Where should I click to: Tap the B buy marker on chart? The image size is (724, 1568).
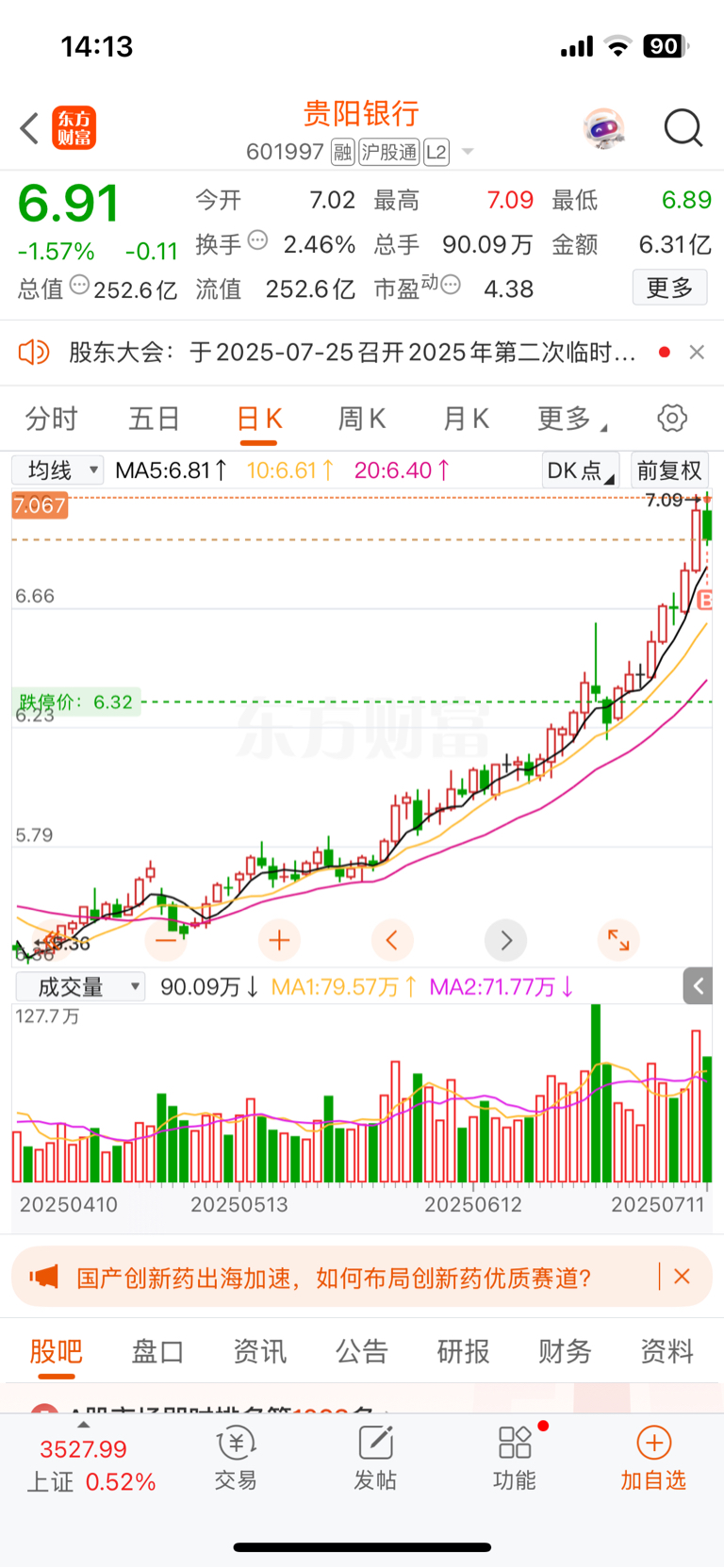coord(704,600)
